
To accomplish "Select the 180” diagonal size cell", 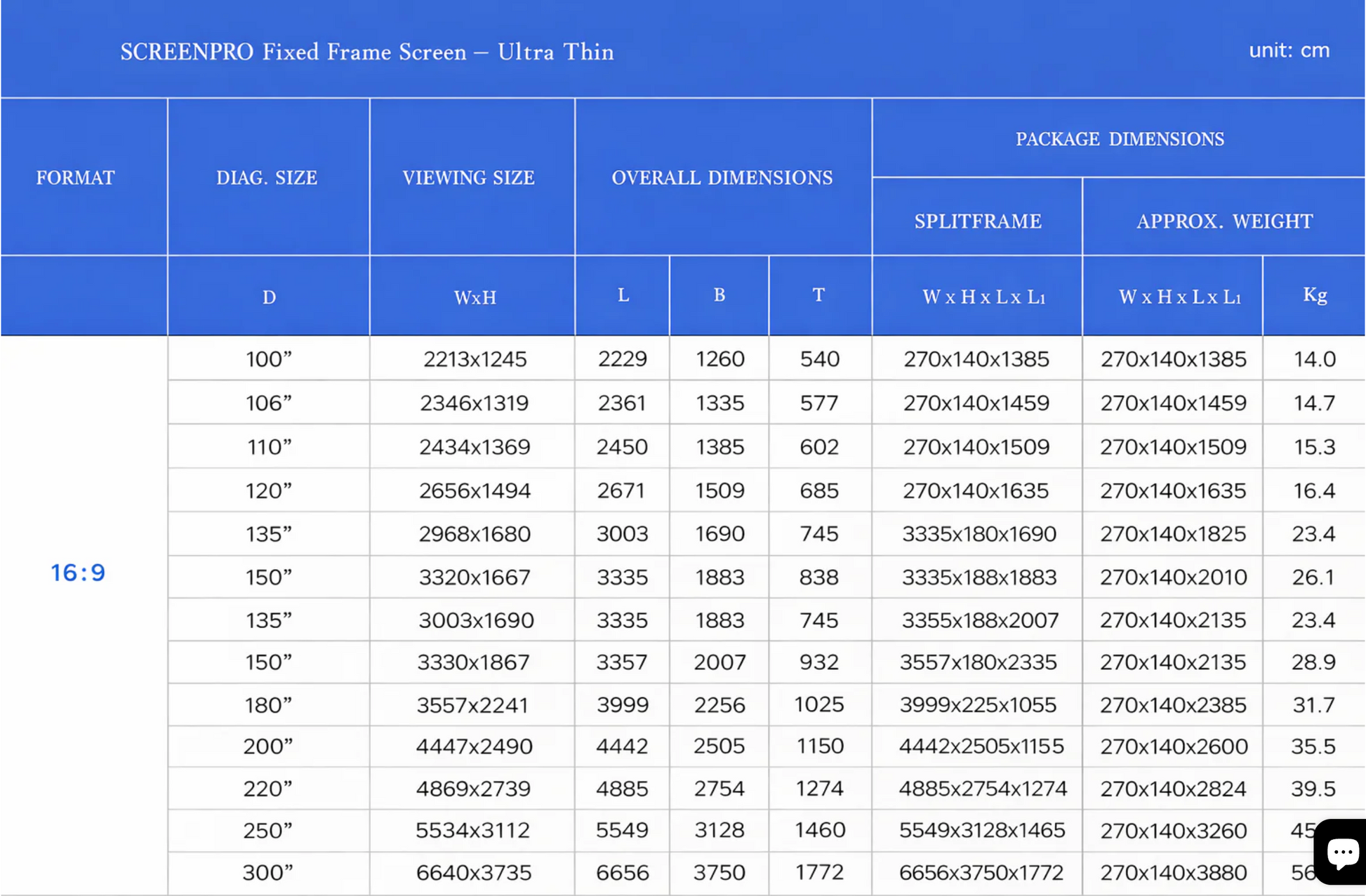I will tap(269, 704).
